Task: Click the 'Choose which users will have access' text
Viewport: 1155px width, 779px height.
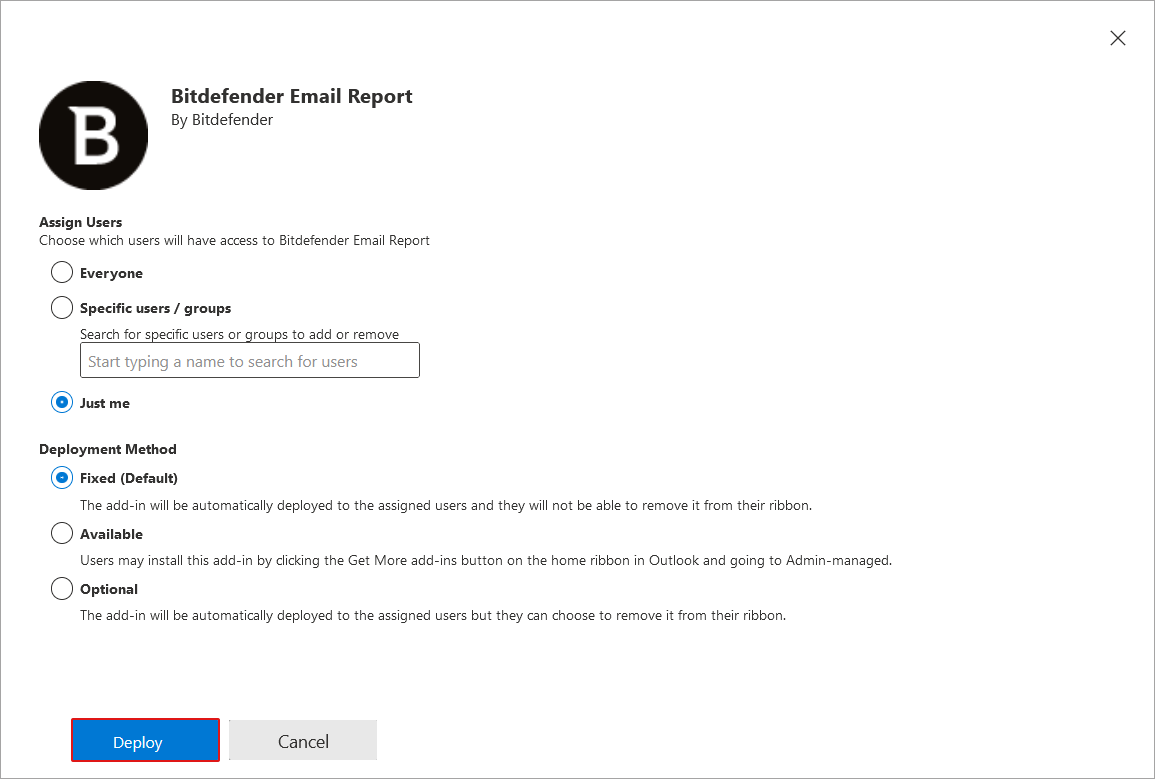Action: coord(234,240)
